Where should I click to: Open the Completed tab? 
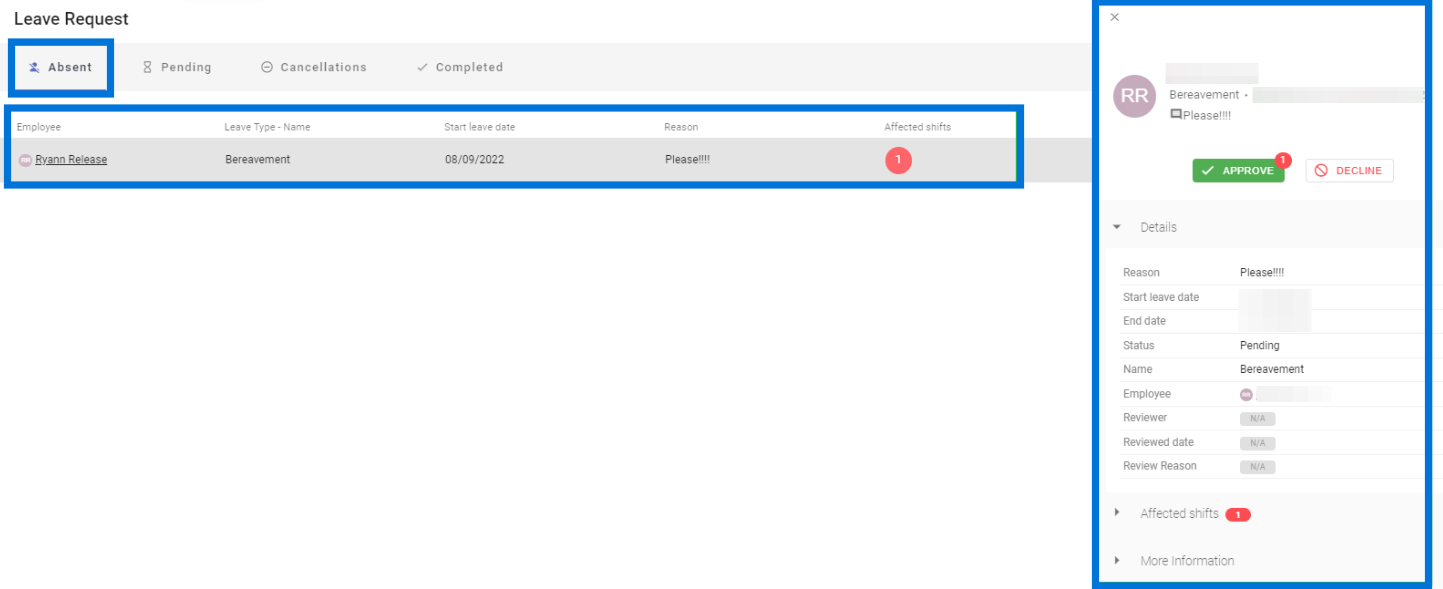457,66
